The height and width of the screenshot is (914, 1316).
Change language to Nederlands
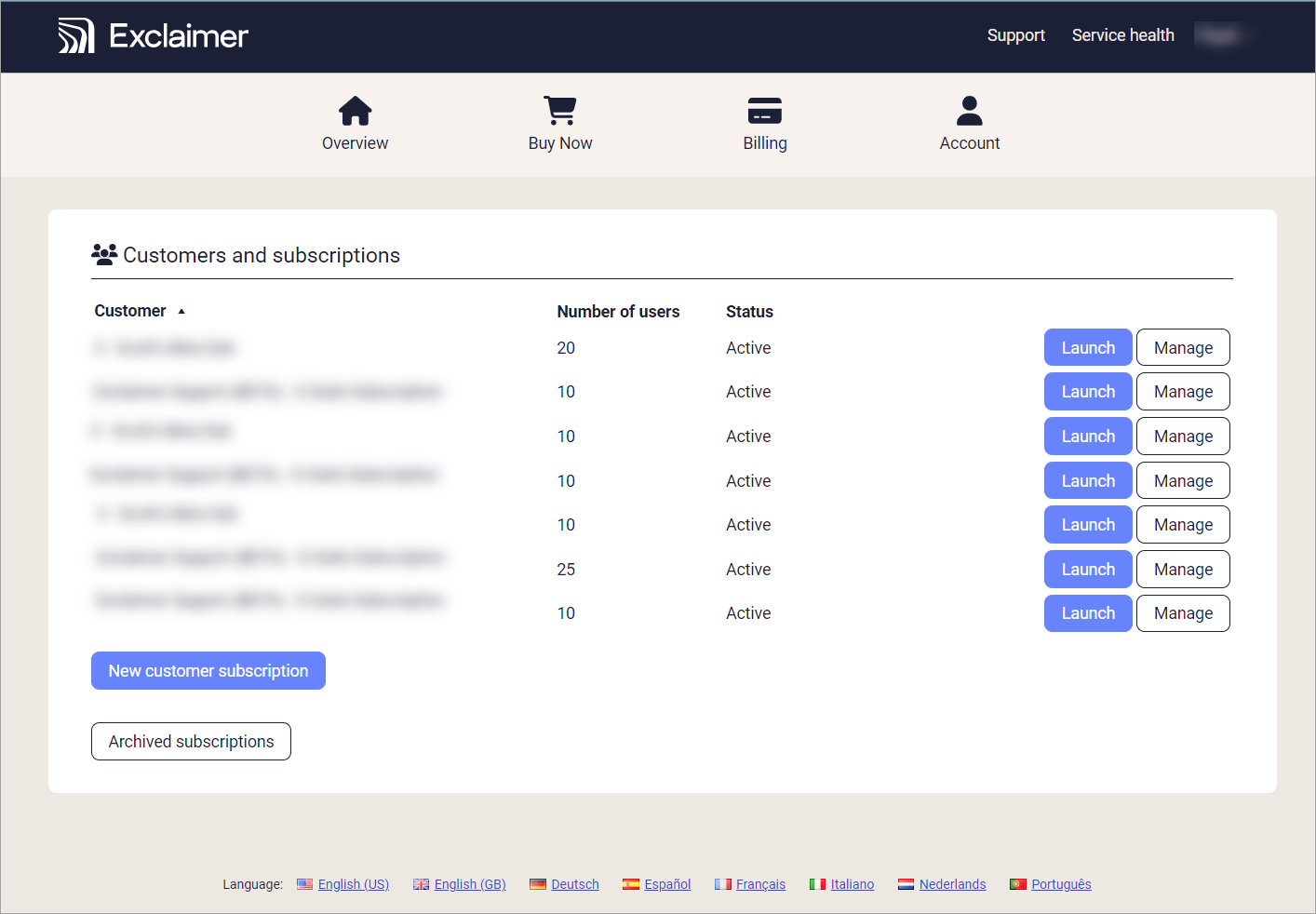coord(952,884)
